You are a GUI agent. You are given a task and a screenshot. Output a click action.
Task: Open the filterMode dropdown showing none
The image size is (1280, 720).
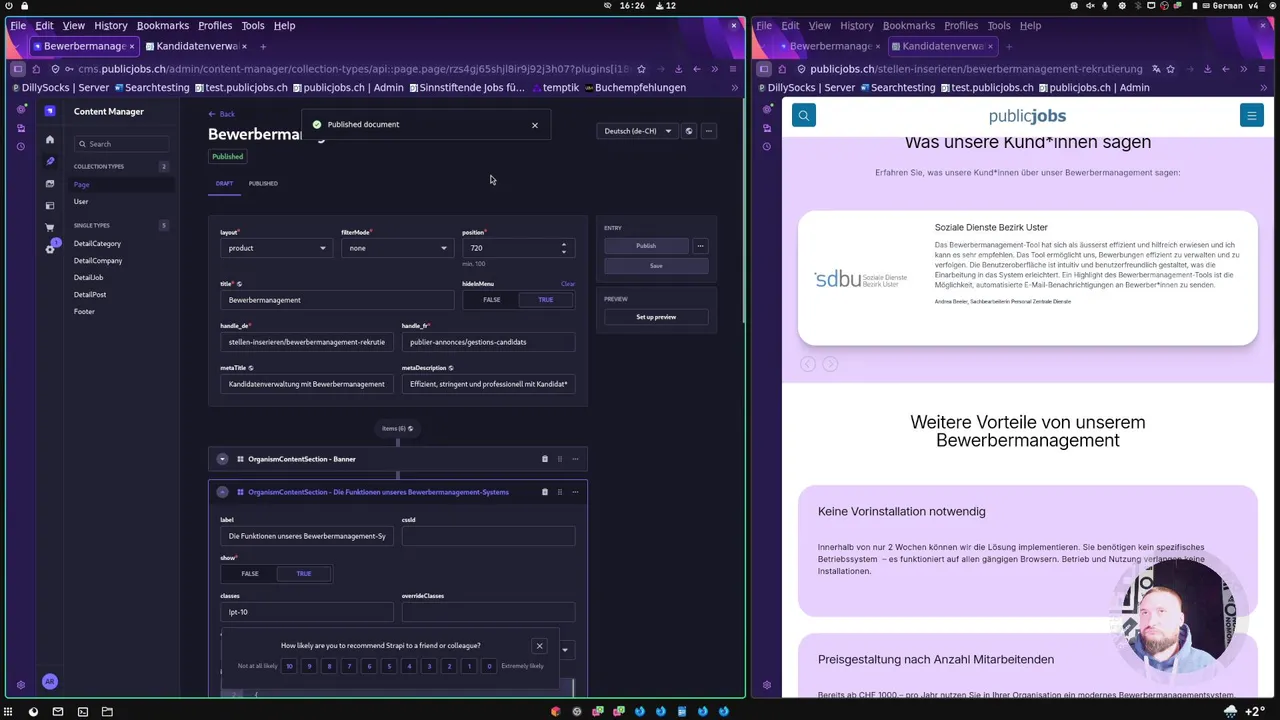click(x=397, y=248)
